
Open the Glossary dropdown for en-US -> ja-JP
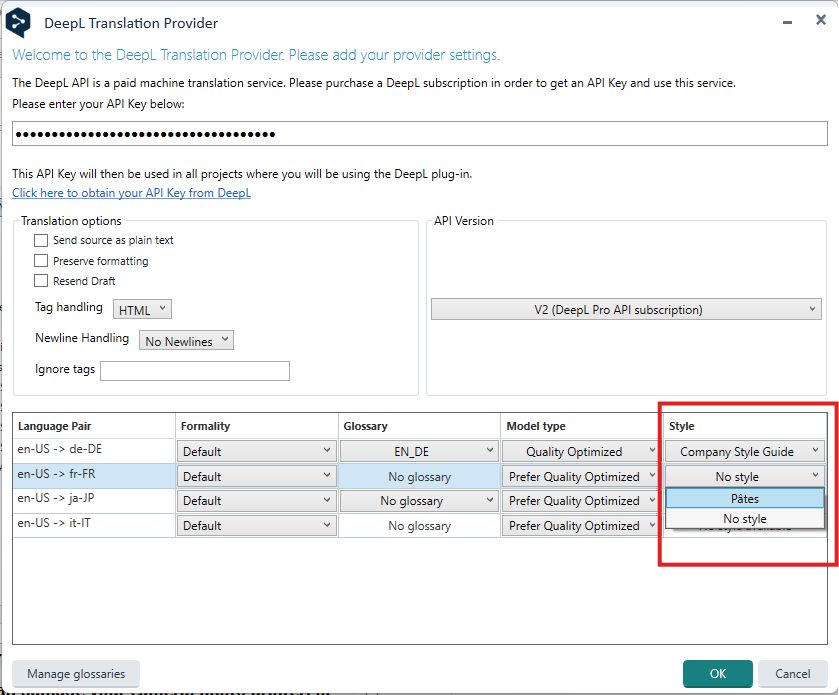(417, 500)
